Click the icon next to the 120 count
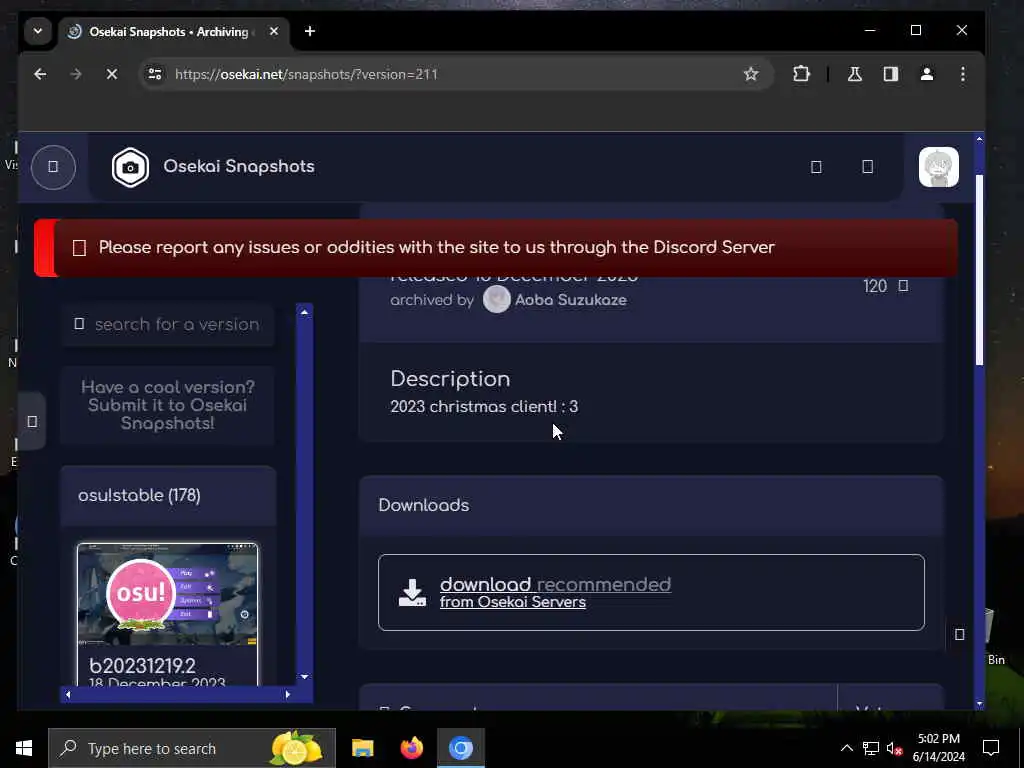 point(903,286)
